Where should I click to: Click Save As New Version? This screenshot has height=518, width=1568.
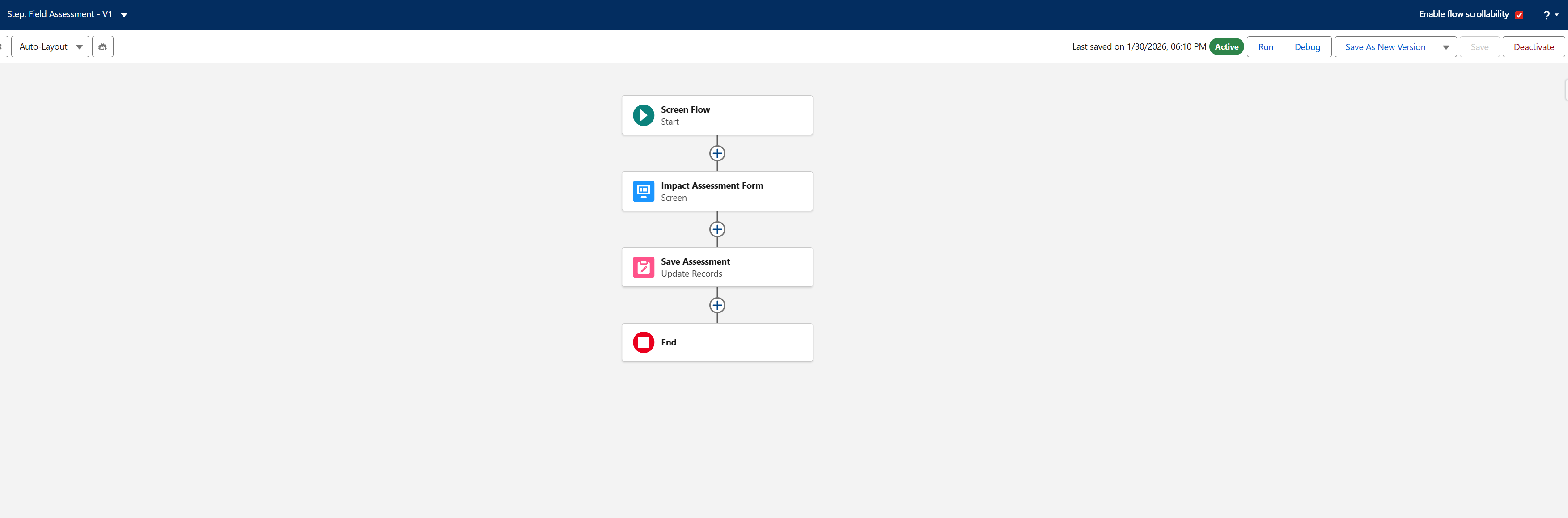pyautogui.click(x=1385, y=47)
